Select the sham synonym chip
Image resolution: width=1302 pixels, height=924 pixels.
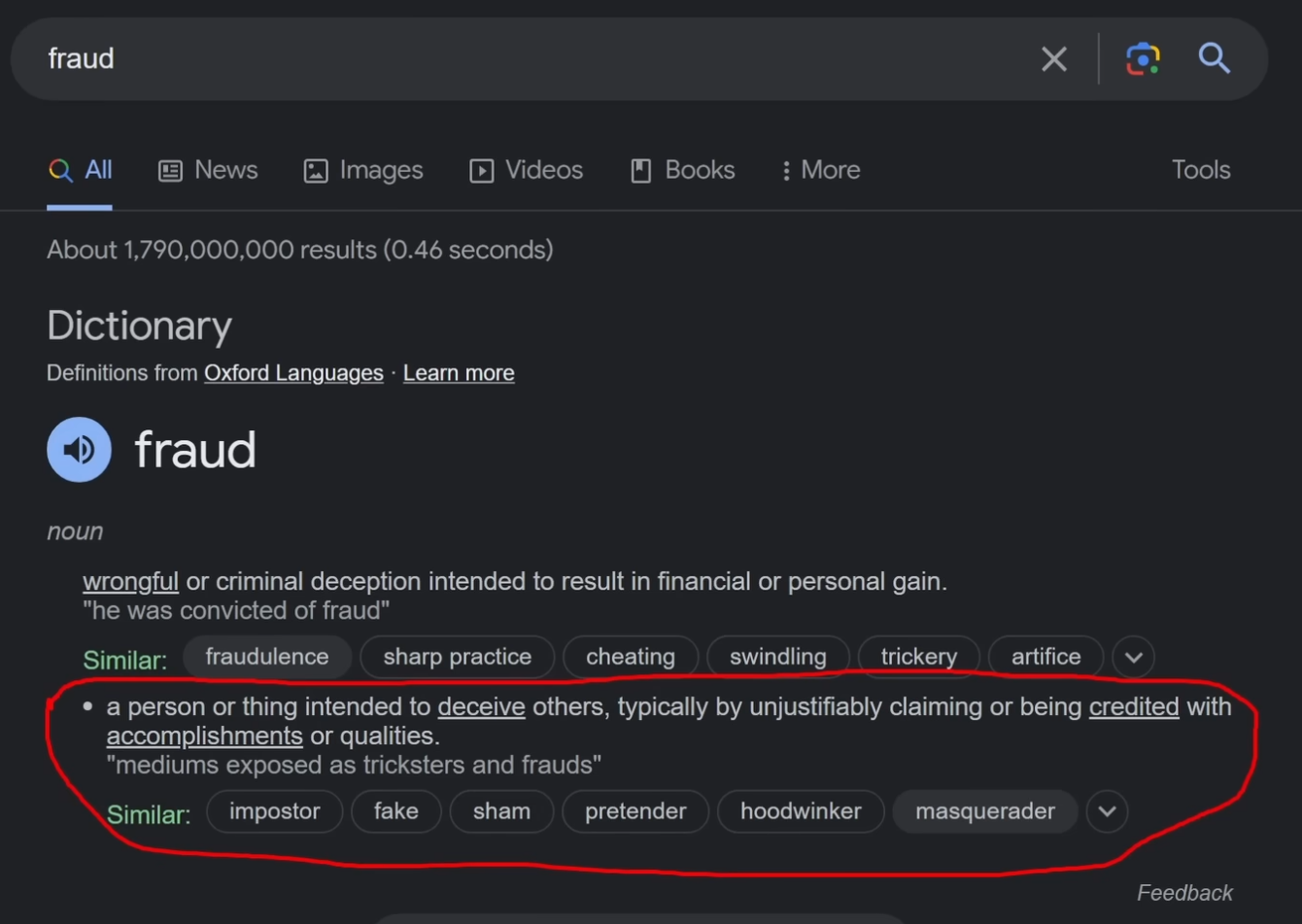point(502,811)
